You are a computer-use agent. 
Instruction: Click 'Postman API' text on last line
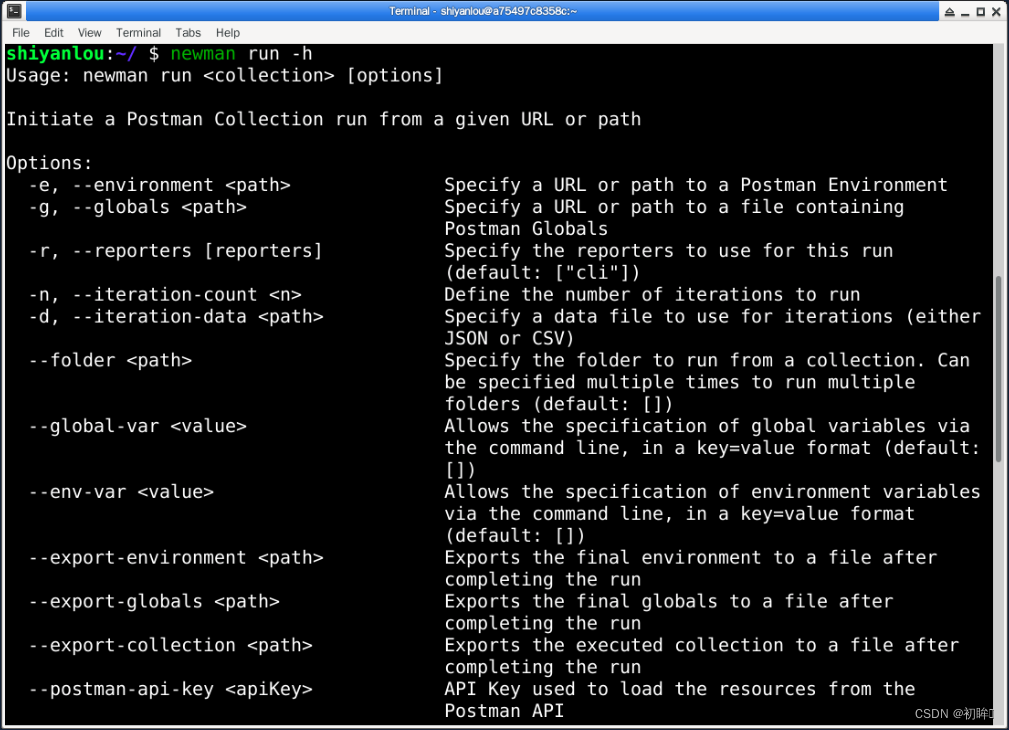coord(504,711)
